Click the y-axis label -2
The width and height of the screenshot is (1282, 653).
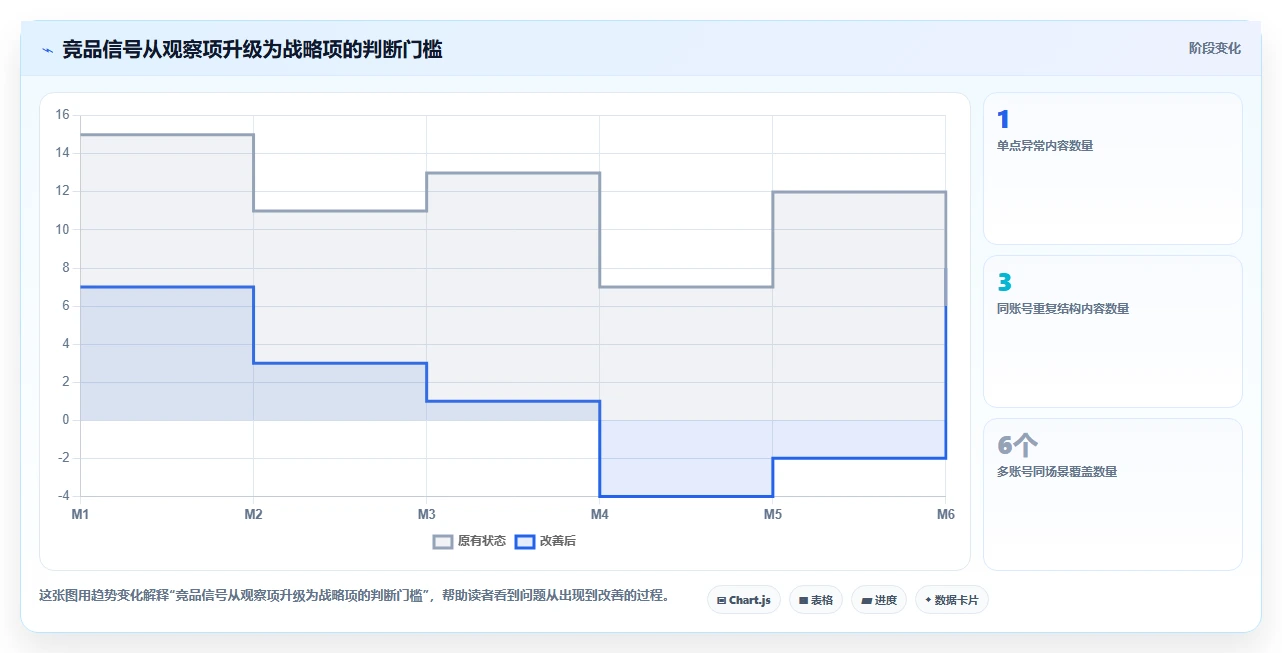(63, 458)
